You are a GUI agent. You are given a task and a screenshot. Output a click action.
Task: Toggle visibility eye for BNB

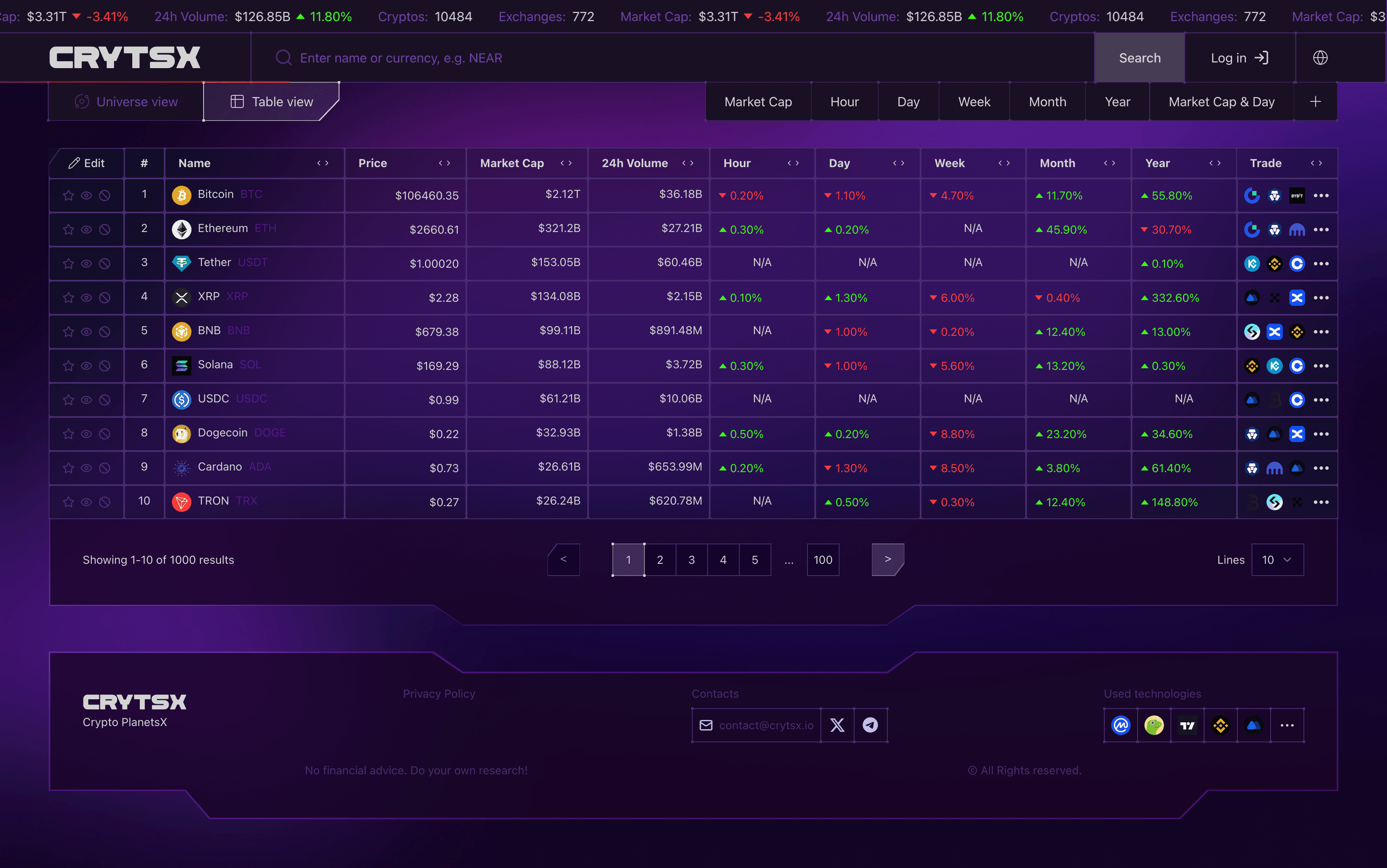pyautogui.click(x=86, y=332)
